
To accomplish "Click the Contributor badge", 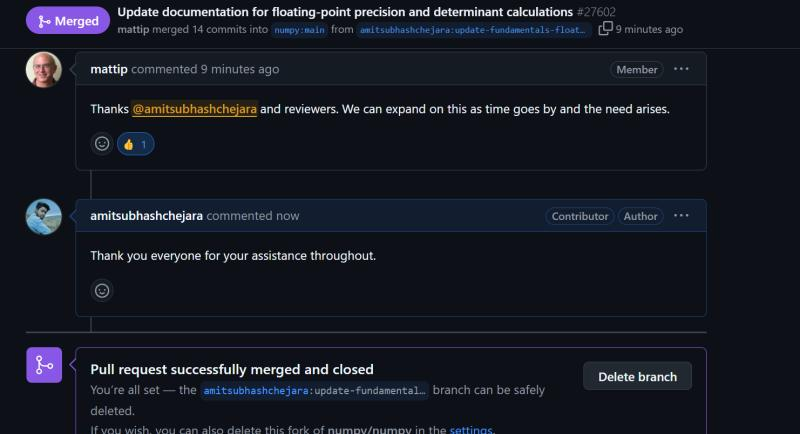I will coord(580,216).
